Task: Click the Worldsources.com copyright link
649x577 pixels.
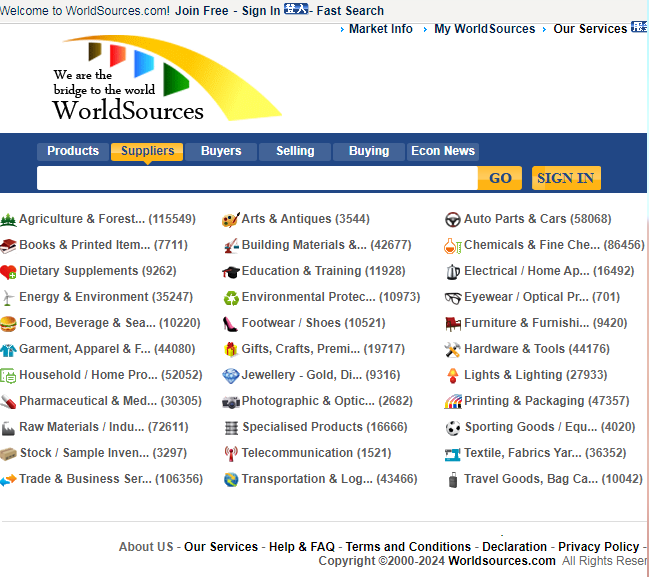Action: pyautogui.click(x=502, y=561)
